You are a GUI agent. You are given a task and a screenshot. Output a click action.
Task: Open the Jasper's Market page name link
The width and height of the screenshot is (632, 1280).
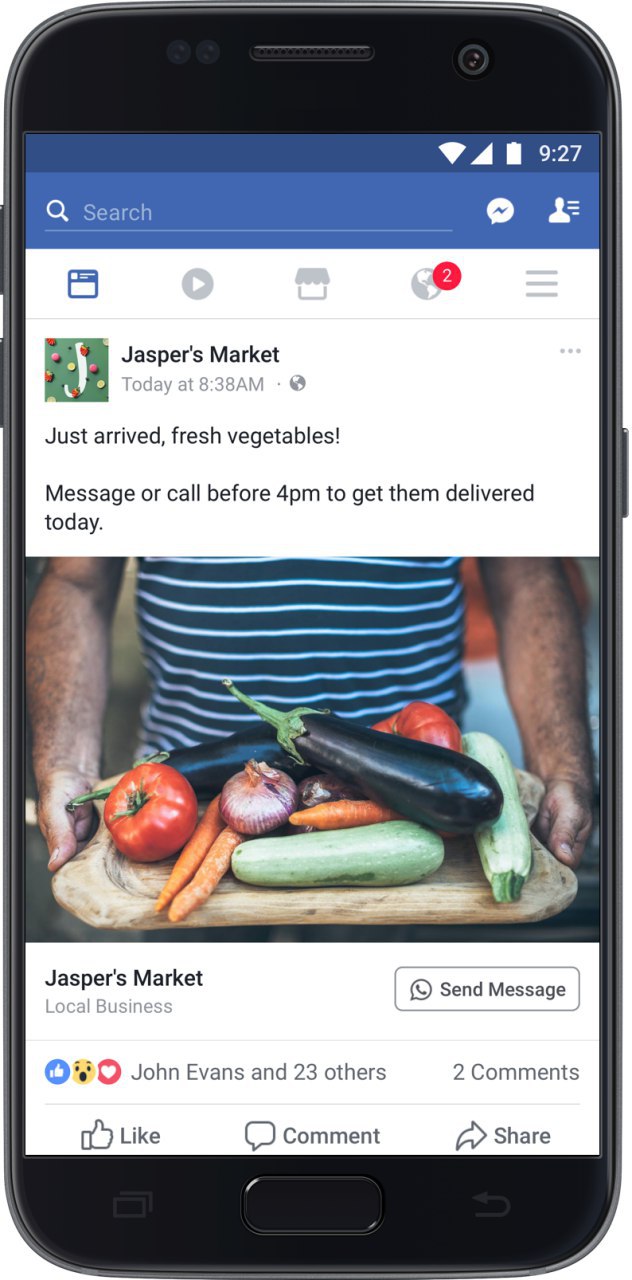(x=200, y=354)
